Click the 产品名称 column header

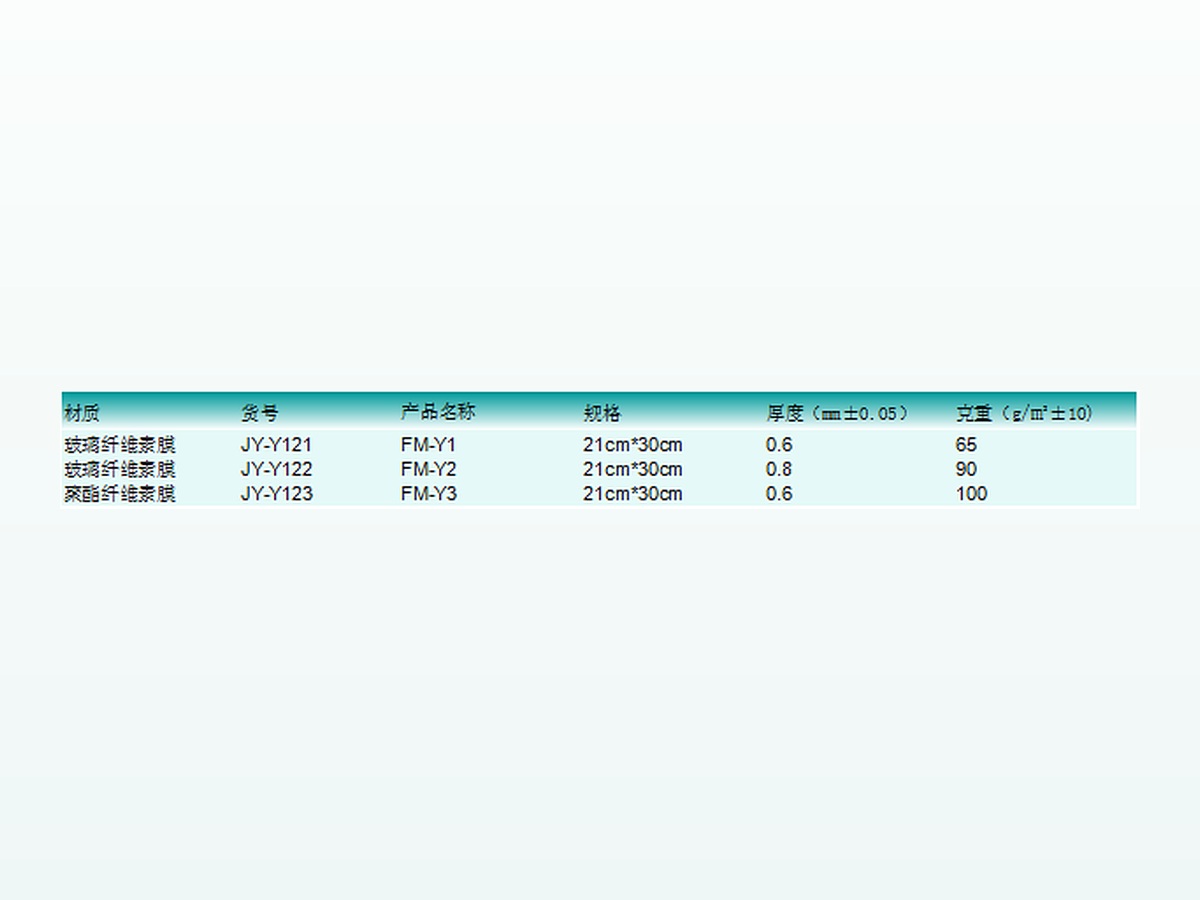coord(438,411)
